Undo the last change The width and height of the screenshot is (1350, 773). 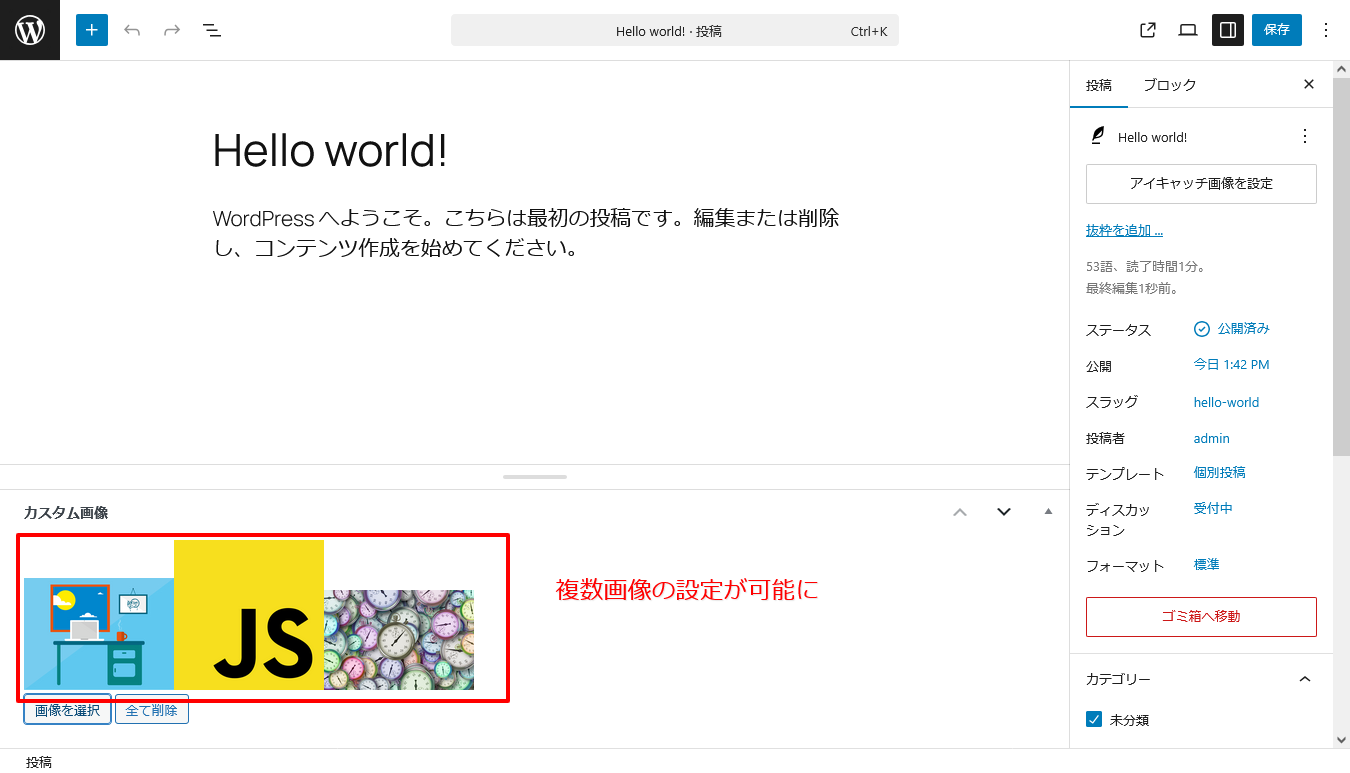click(132, 30)
